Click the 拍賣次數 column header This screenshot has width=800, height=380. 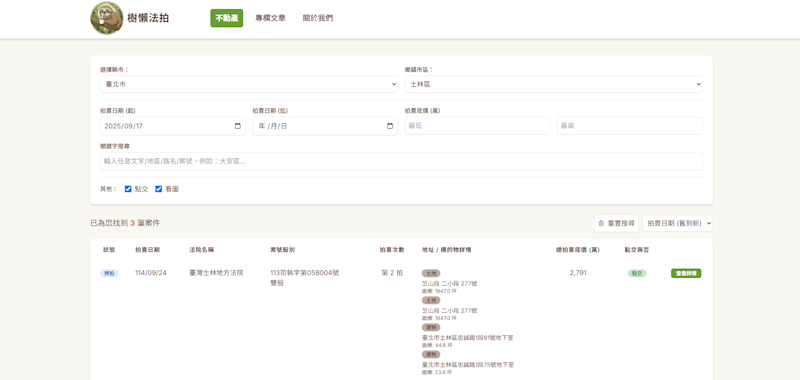tap(392, 250)
